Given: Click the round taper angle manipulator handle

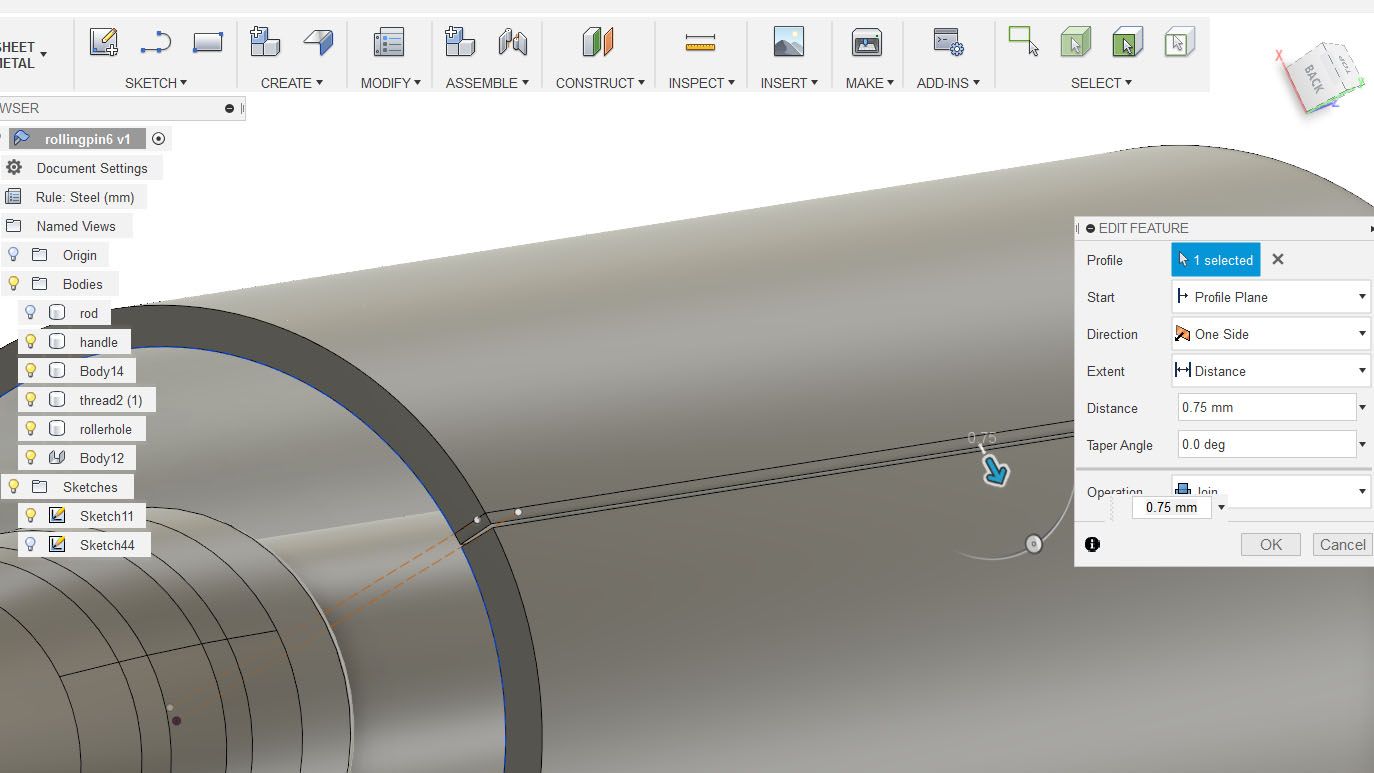Looking at the screenshot, I should click(x=1034, y=544).
